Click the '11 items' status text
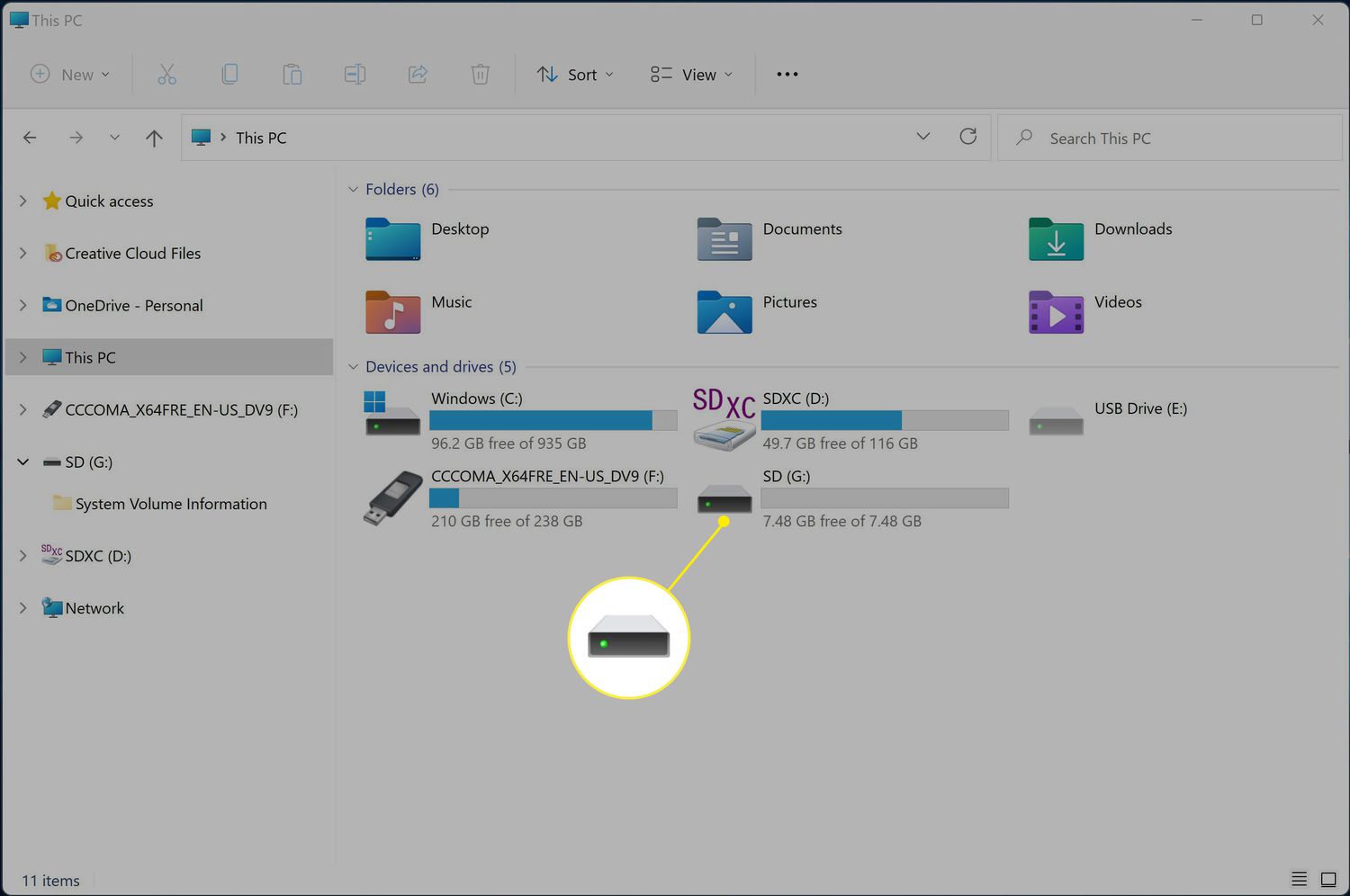1350x896 pixels. pyautogui.click(x=51, y=881)
